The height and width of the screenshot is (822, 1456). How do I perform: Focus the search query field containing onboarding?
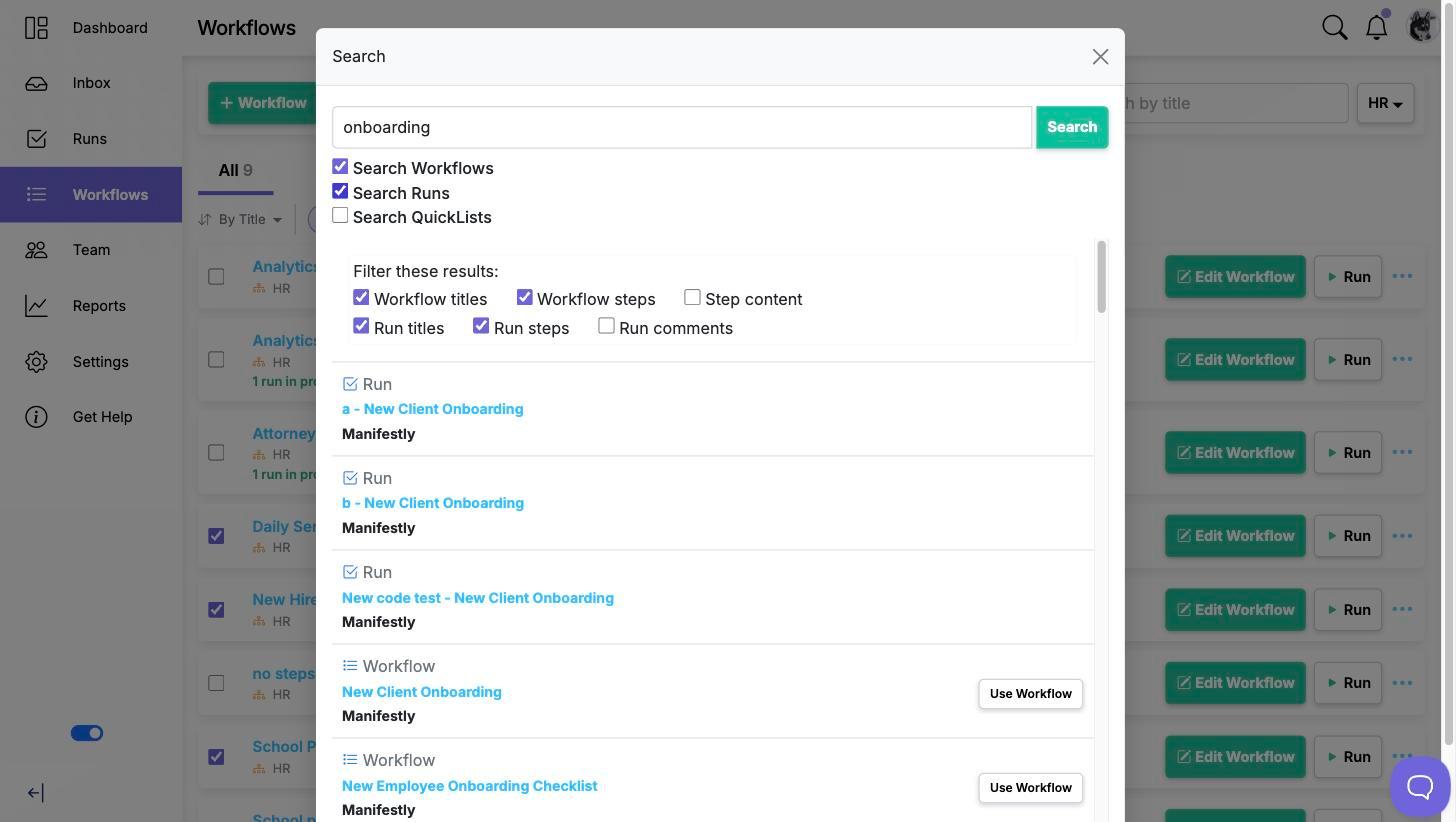[682, 127]
